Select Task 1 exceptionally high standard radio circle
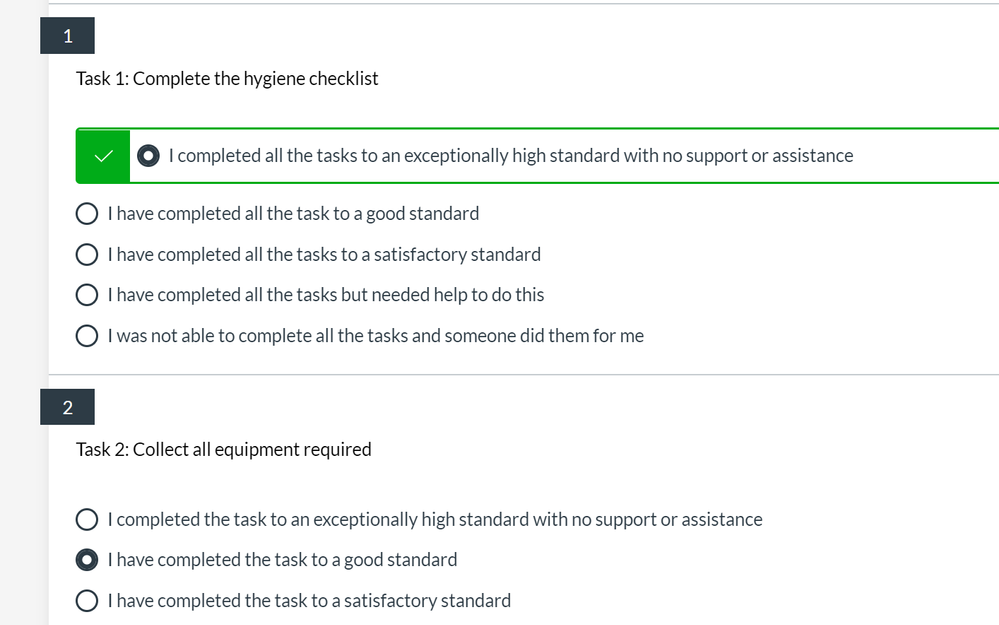The image size is (999, 625). pos(148,156)
